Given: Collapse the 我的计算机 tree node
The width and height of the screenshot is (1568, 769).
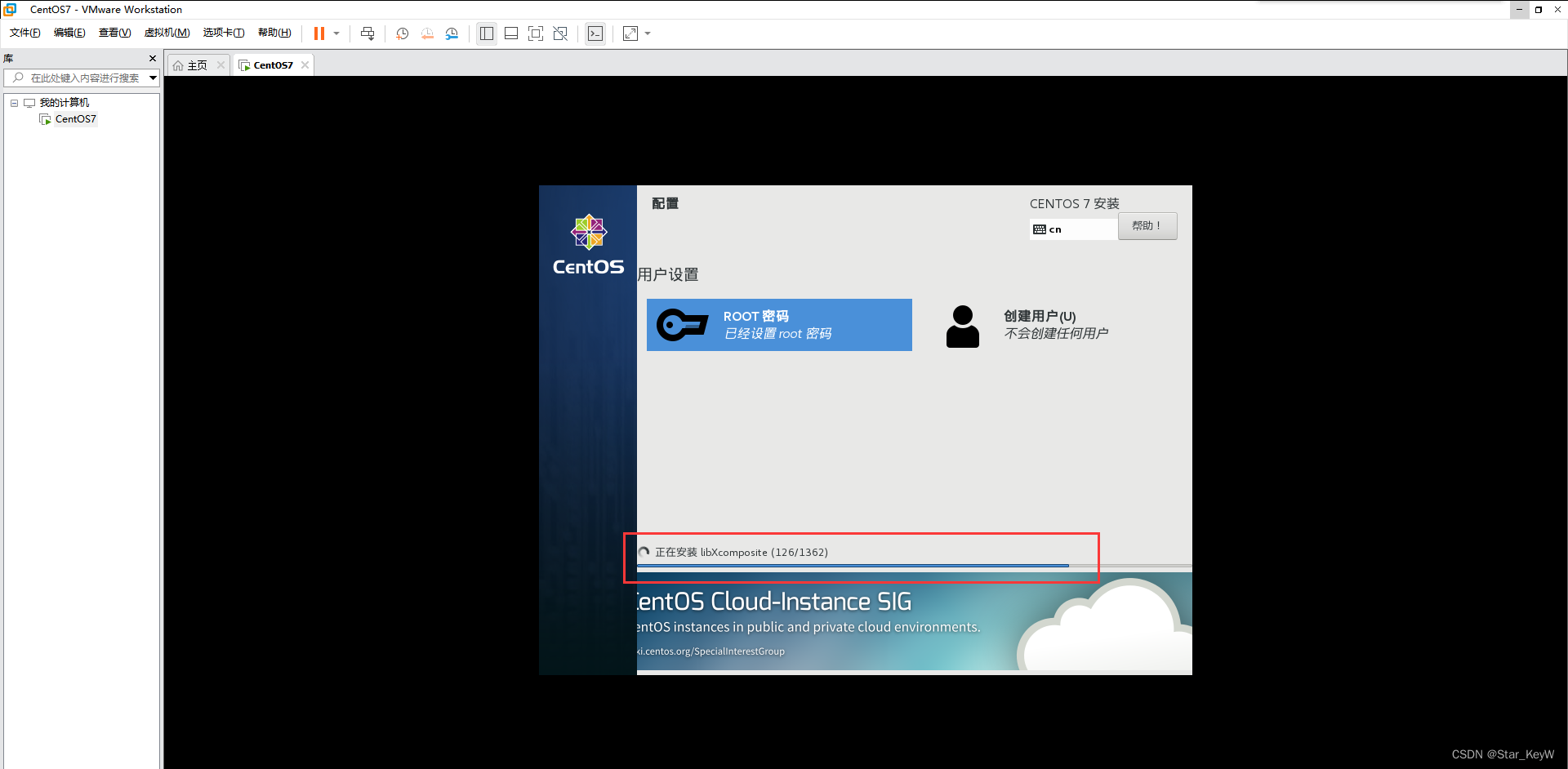Looking at the screenshot, I should [14, 103].
